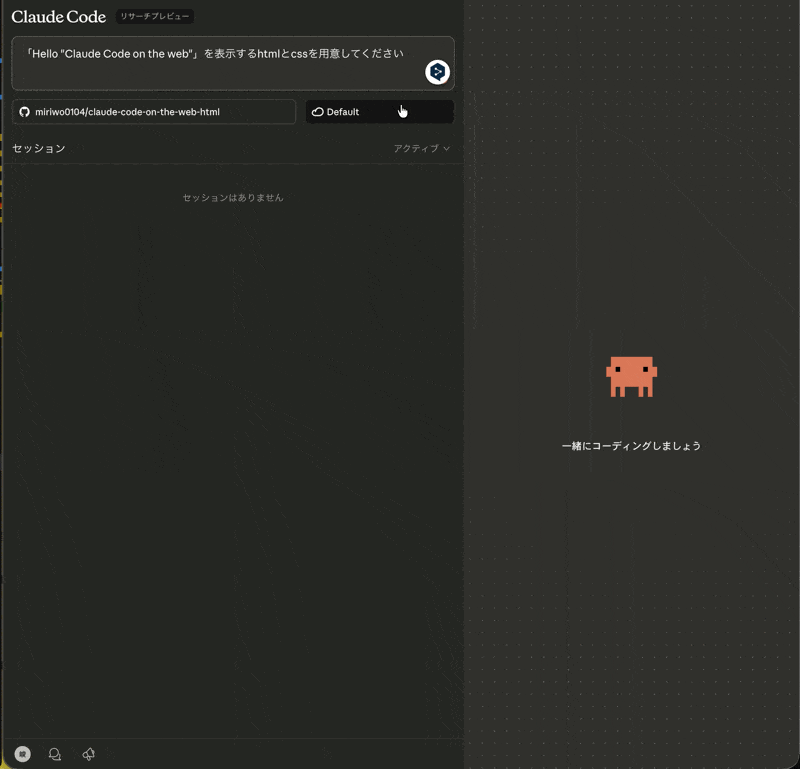Click the 一緒にコーディングしましょう greeting text
This screenshot has height=769, width=800.
[632, 446]
